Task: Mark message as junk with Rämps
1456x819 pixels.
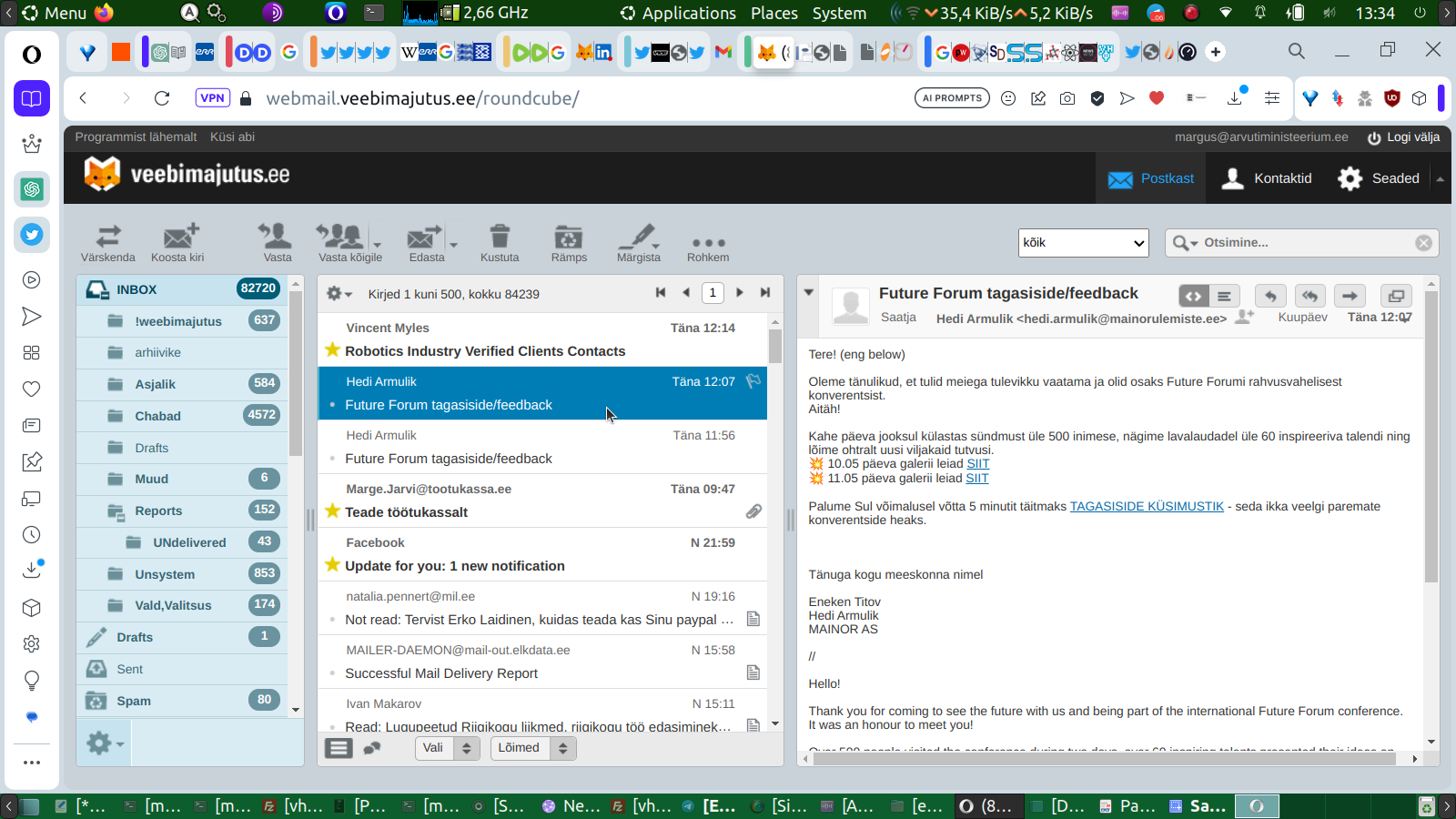Action: 569,237
